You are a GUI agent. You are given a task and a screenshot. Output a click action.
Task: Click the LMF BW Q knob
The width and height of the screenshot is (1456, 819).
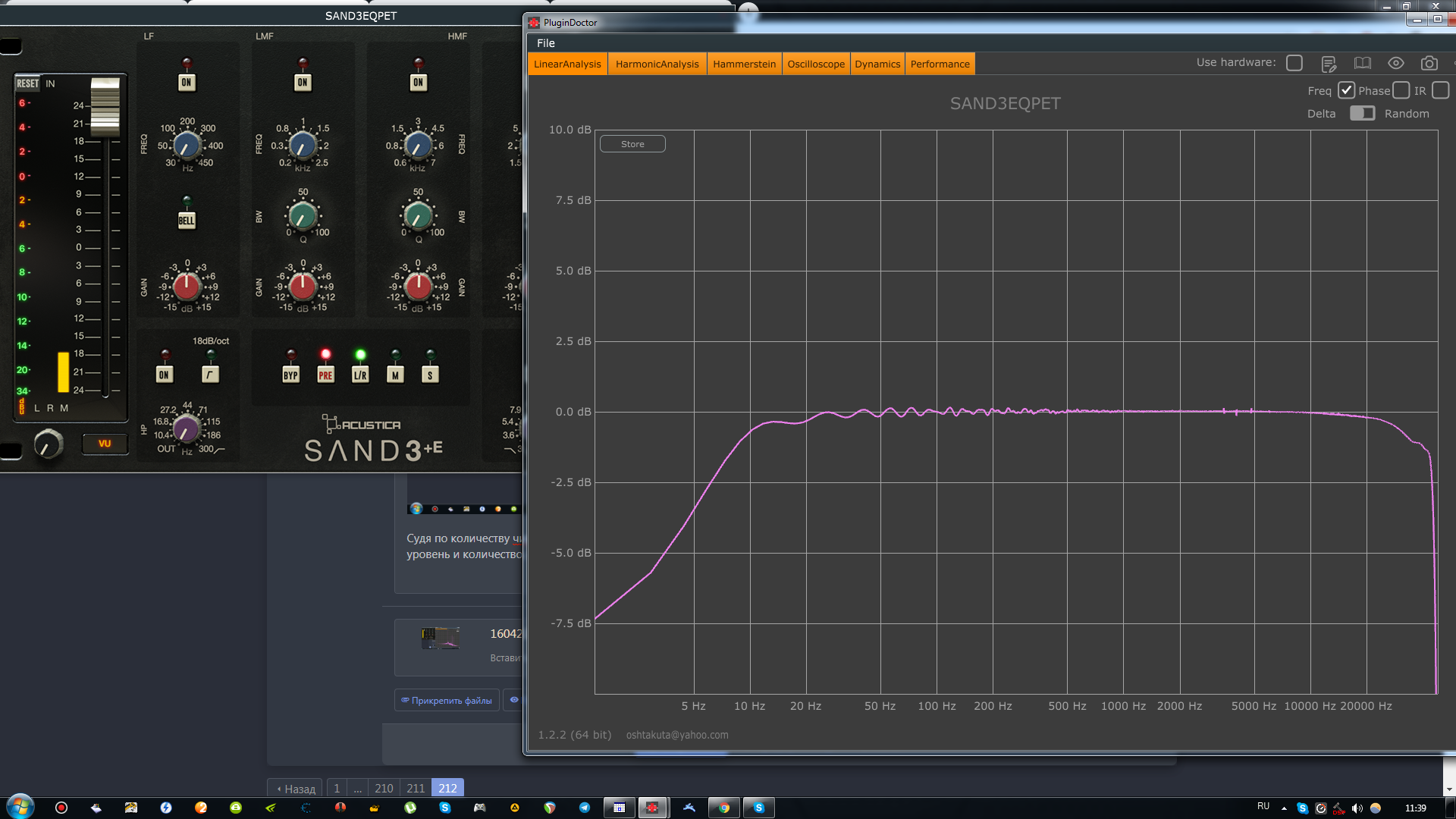tap(303, 217)
